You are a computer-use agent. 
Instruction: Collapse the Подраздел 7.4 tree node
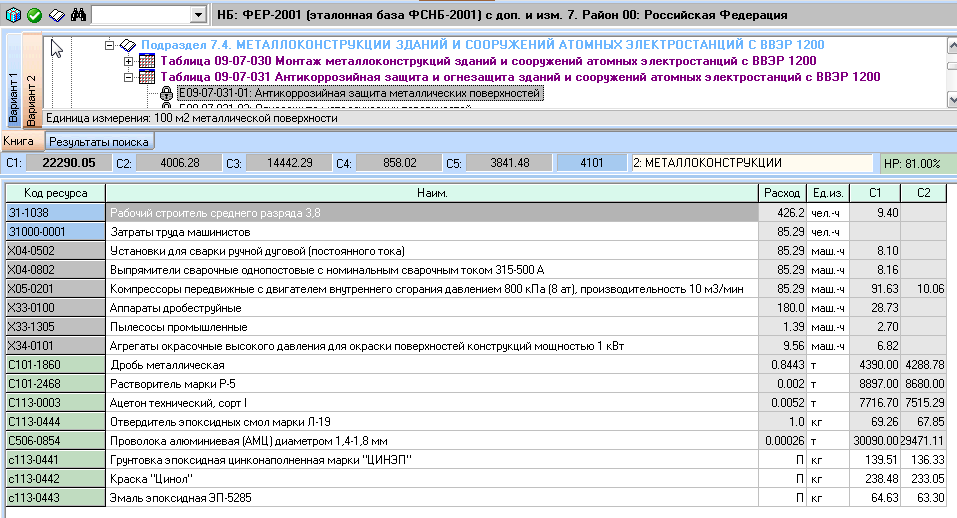point(109,45)
